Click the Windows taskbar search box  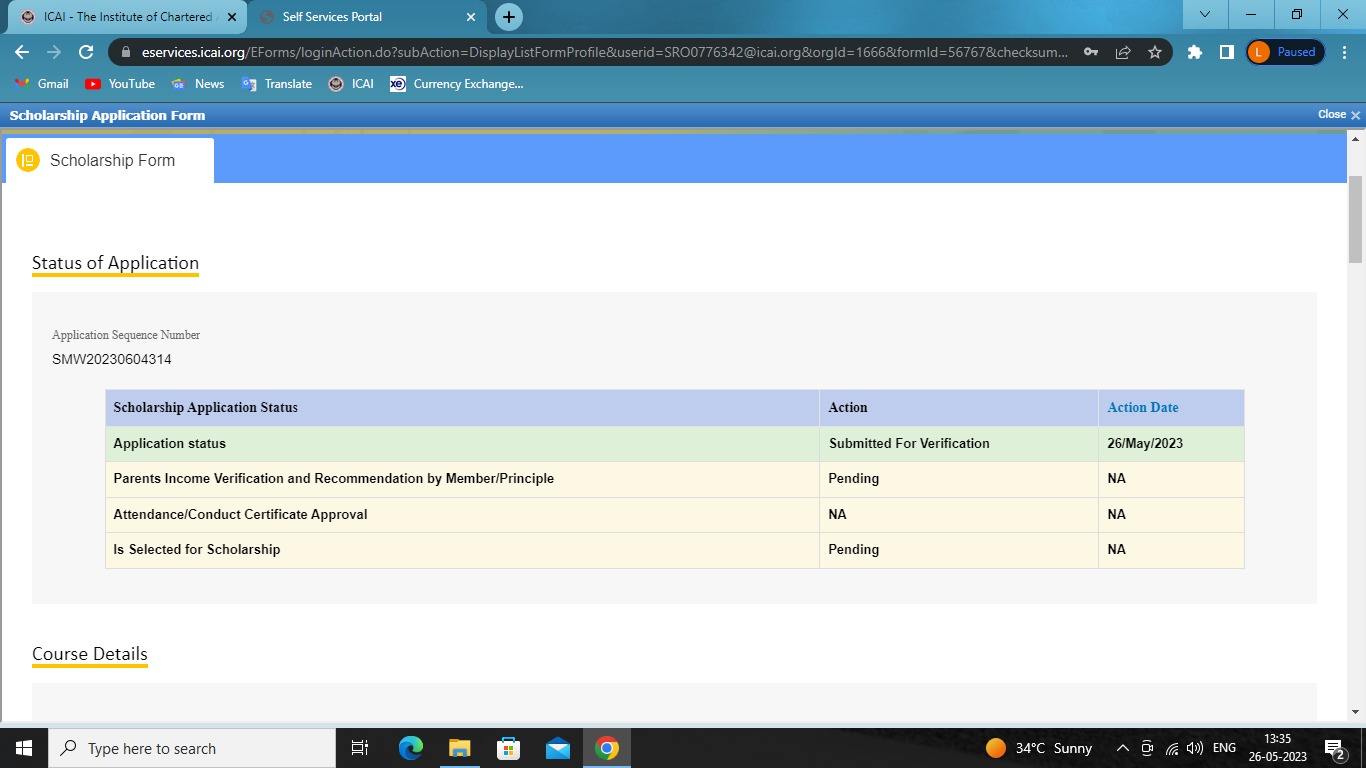click(x=190, y=748)
